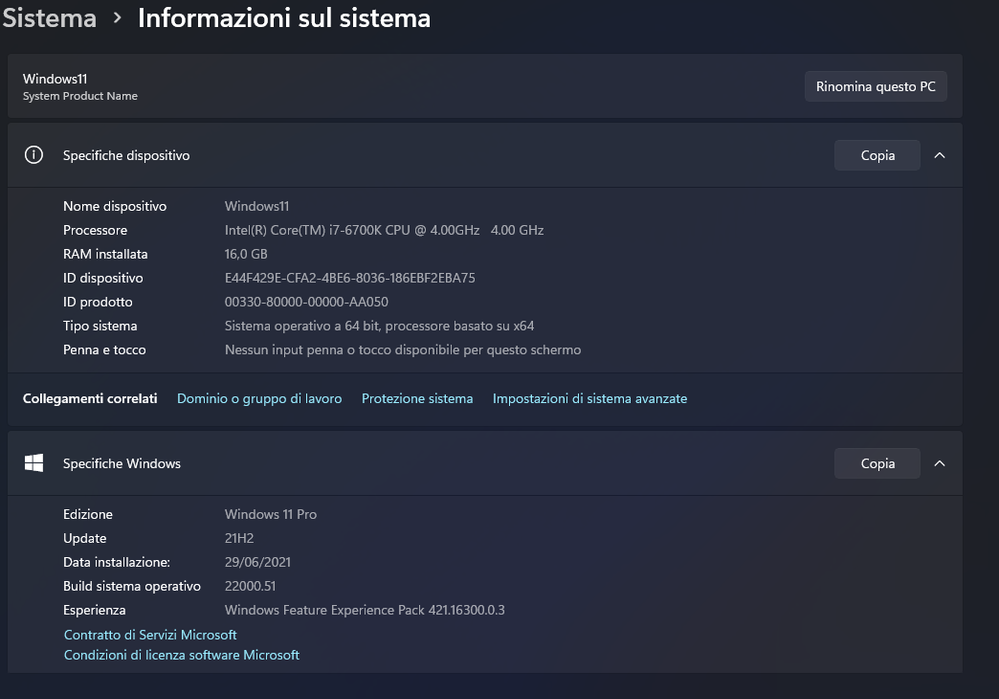The width and height of the screenshot is (999, 699).
Task: Click the Nome dispositivo label
Action: pos(115,206)
